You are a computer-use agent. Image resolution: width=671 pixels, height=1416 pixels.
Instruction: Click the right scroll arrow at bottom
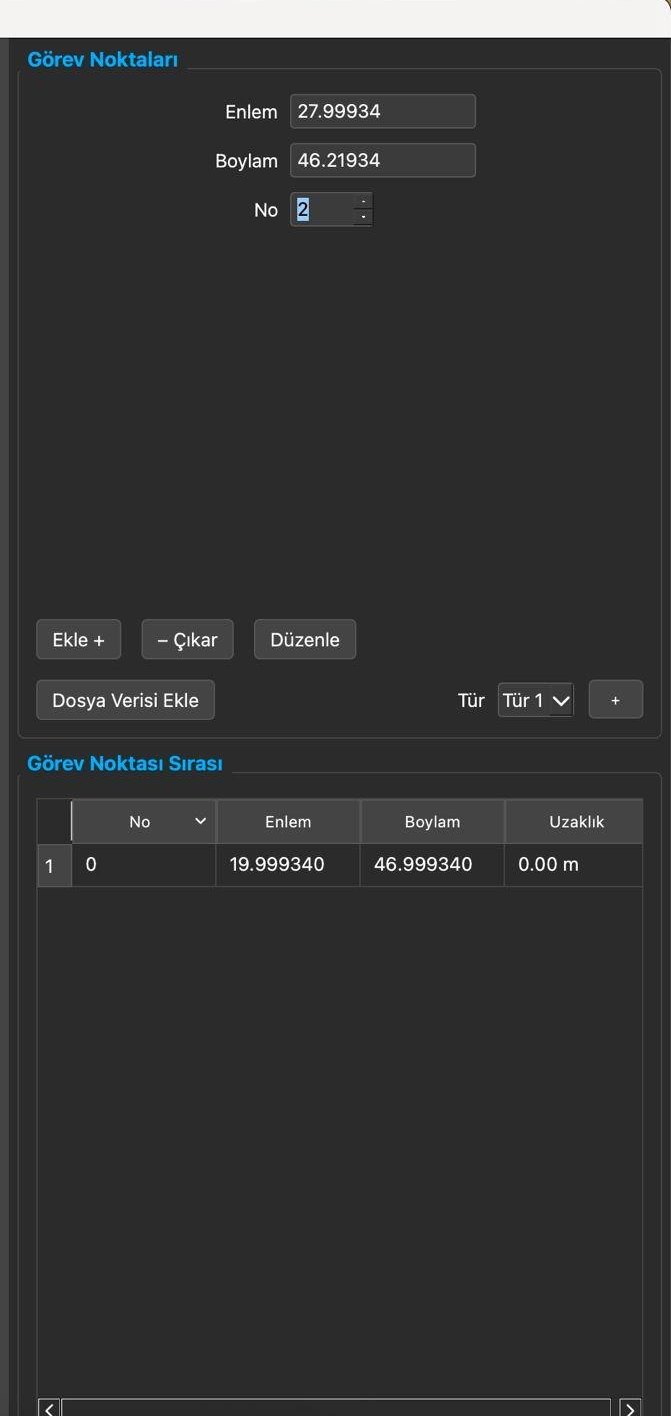[630, 1408]
